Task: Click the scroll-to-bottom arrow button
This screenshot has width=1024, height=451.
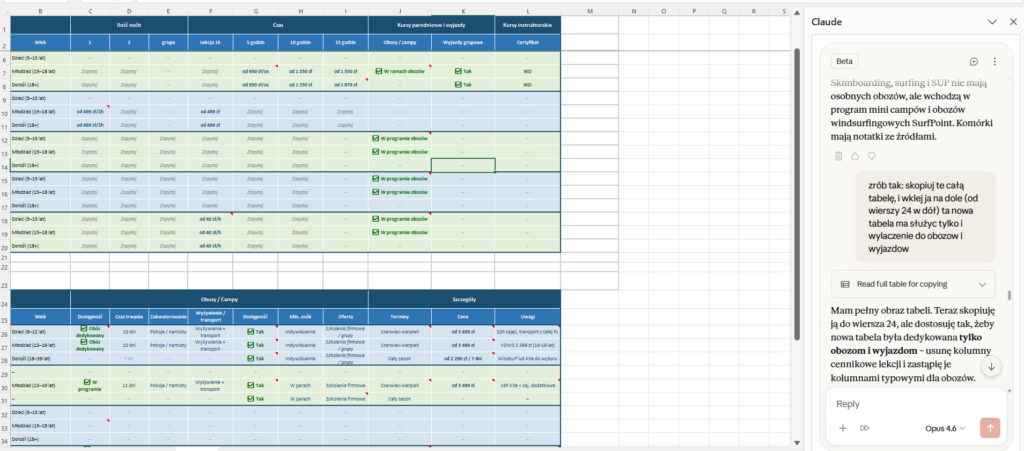Action: pyautogui.click(x=991, y=367)
